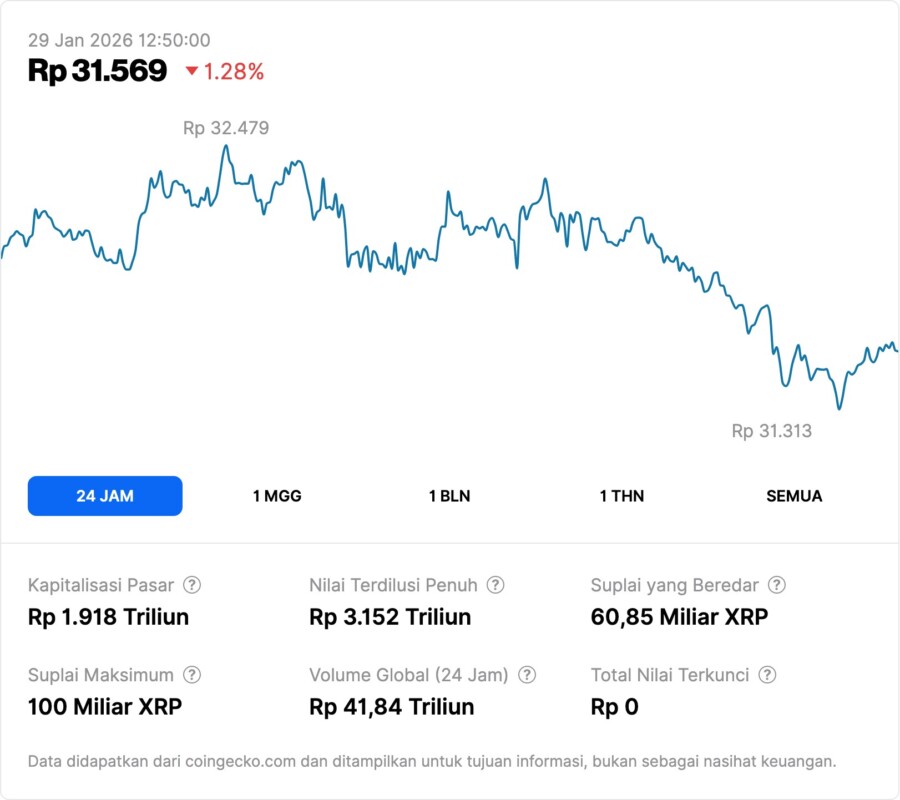This screenshot has height=800, width=900.
Task: Switch chart to 1 BLN range
Action: pyautogui.click(x=449, y=496)
